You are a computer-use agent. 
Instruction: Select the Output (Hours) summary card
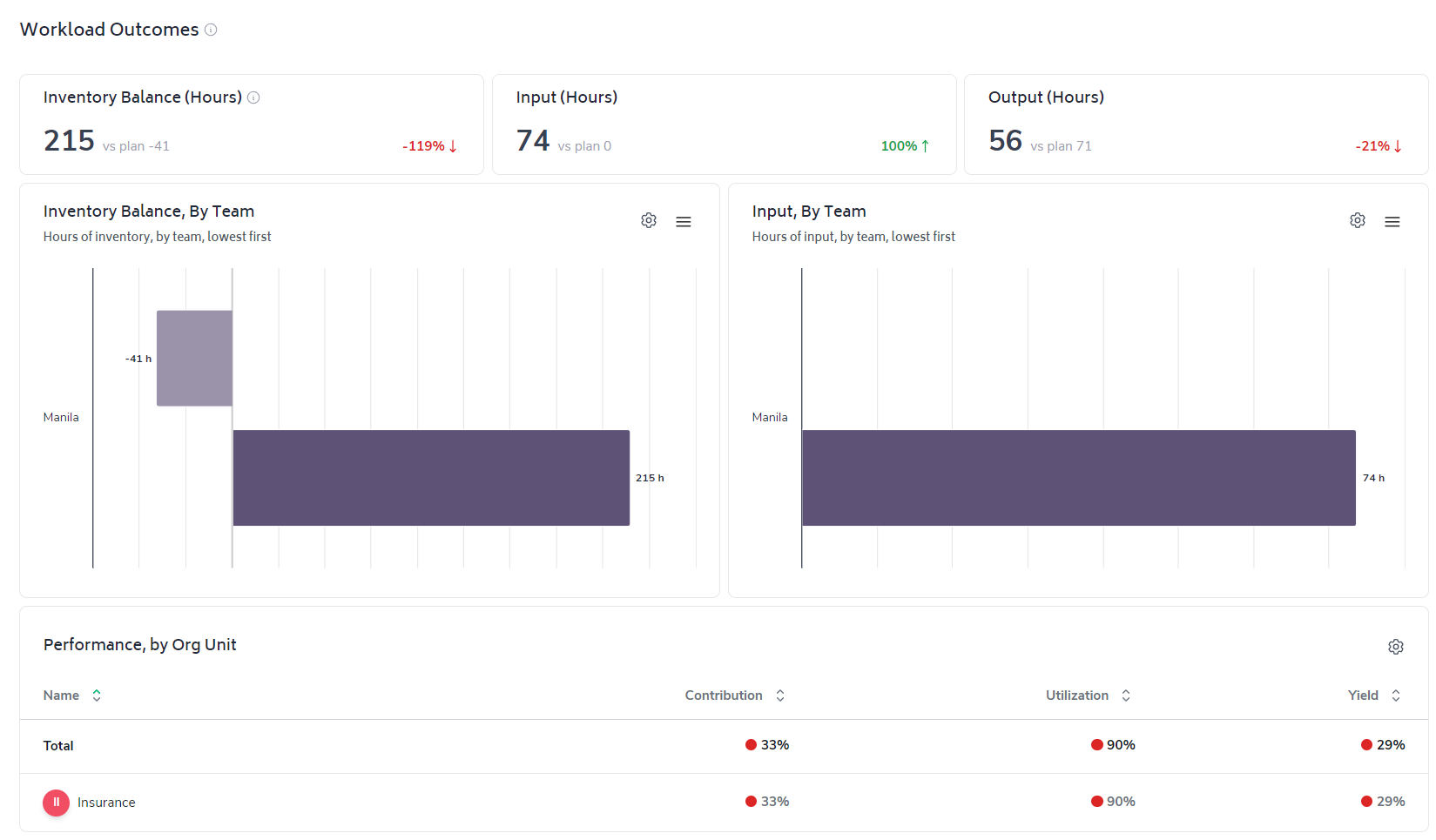1197,124
